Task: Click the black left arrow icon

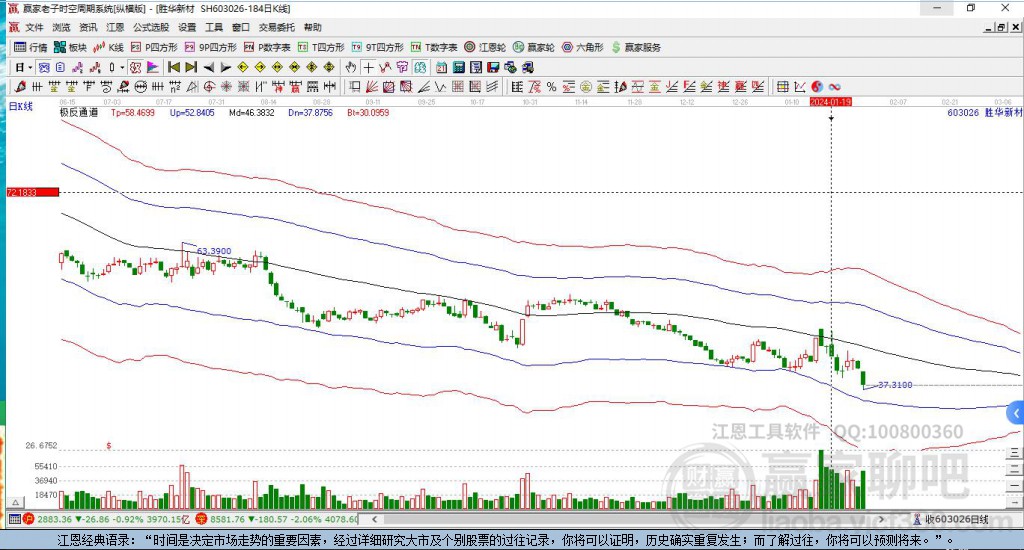Action: coord(208,67)
